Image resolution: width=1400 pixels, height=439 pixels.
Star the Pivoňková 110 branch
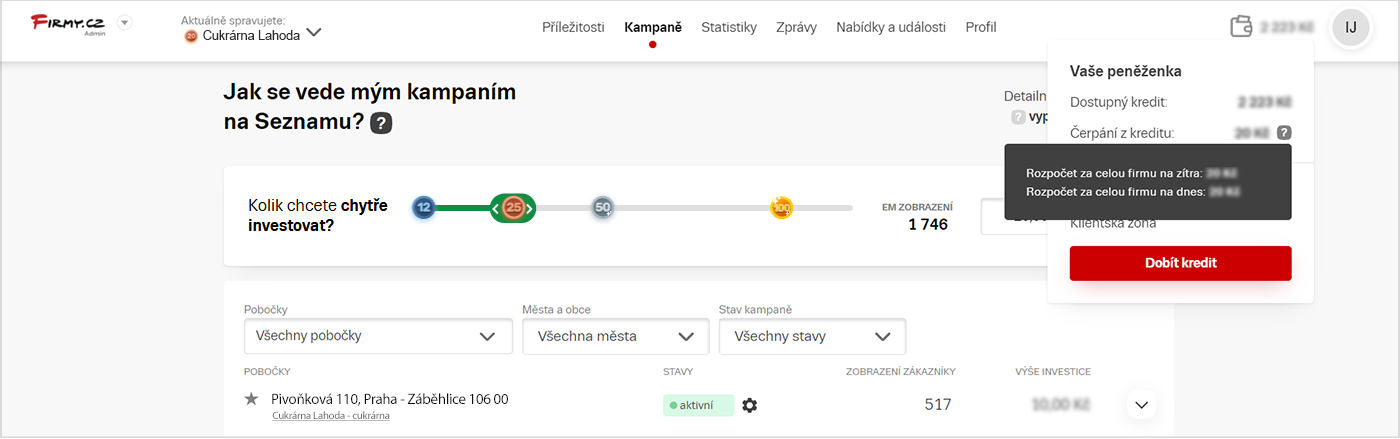[x=252, y=399]
